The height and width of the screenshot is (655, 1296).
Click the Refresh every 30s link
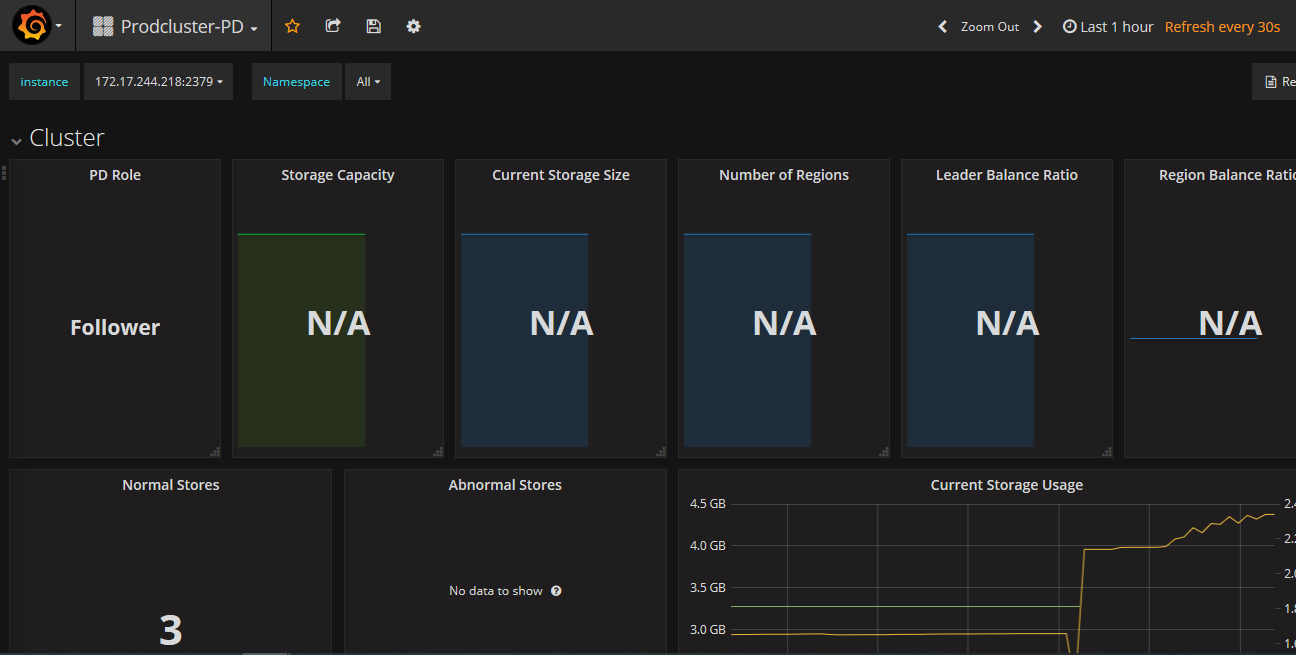point(1222,27)
